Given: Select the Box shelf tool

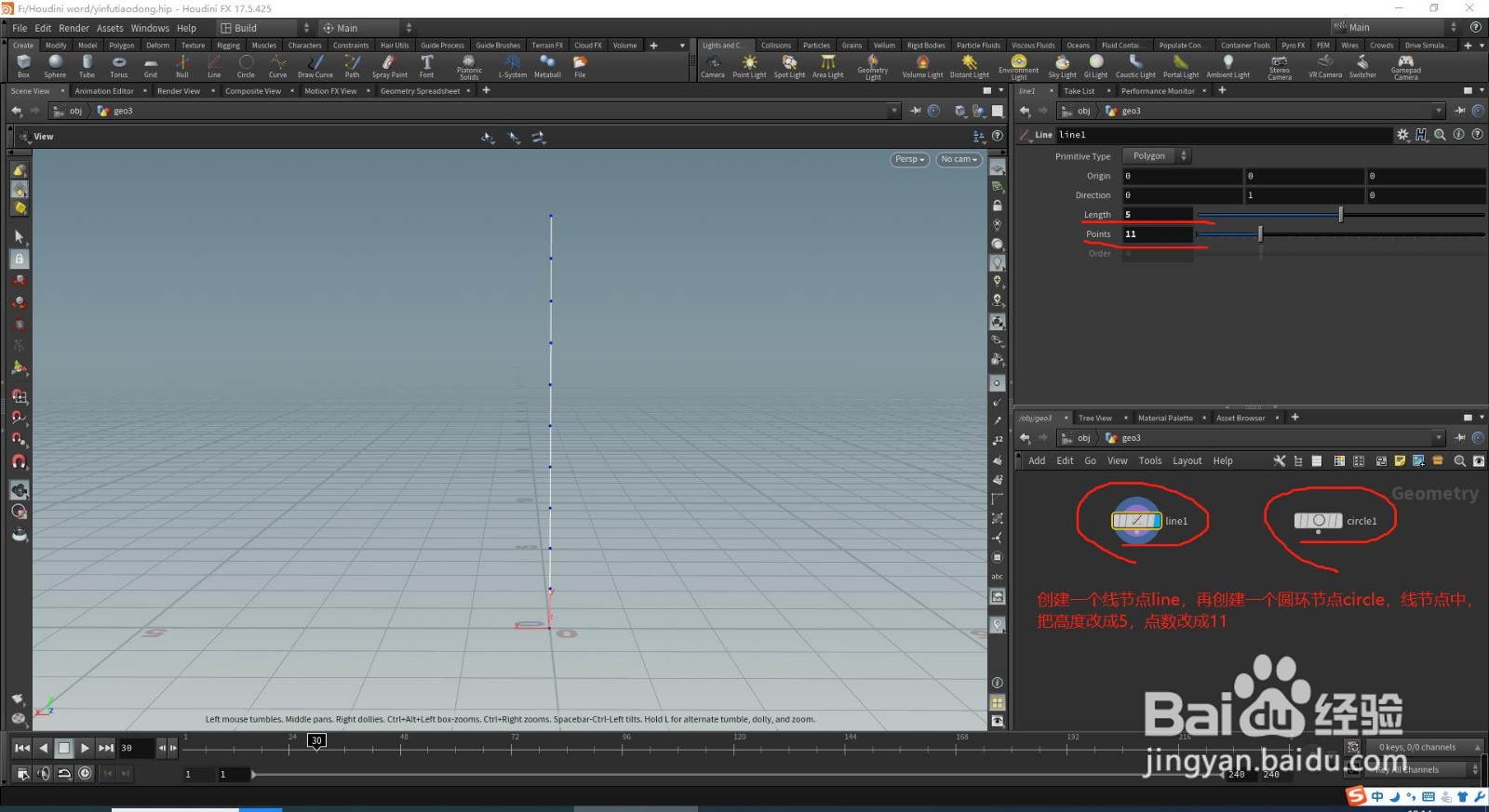Looking at the screenshot, I should click(x=23, y=66).
